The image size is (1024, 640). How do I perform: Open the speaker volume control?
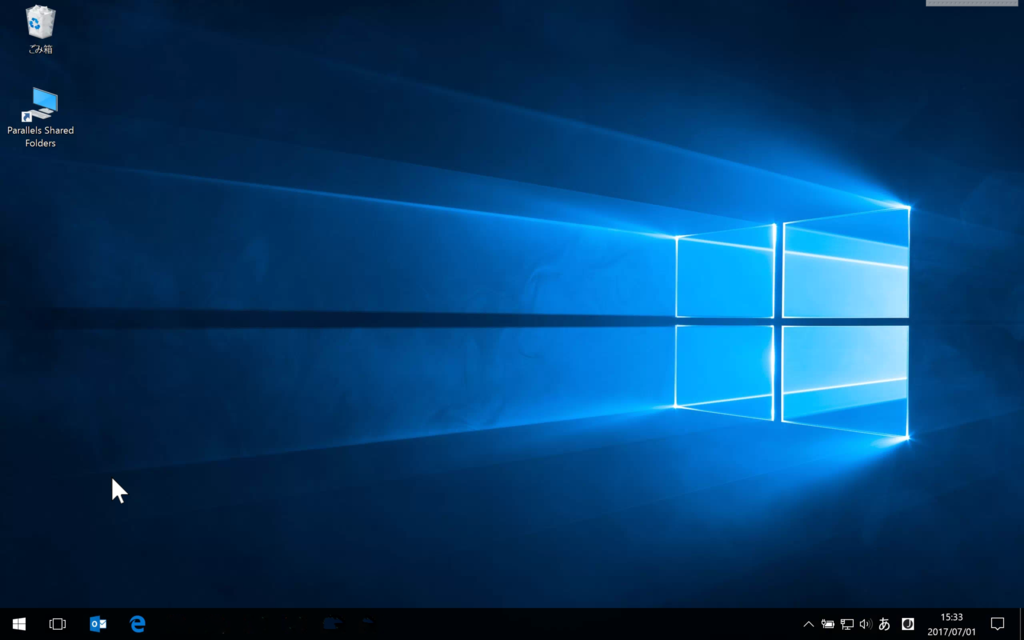coord(866,624)
